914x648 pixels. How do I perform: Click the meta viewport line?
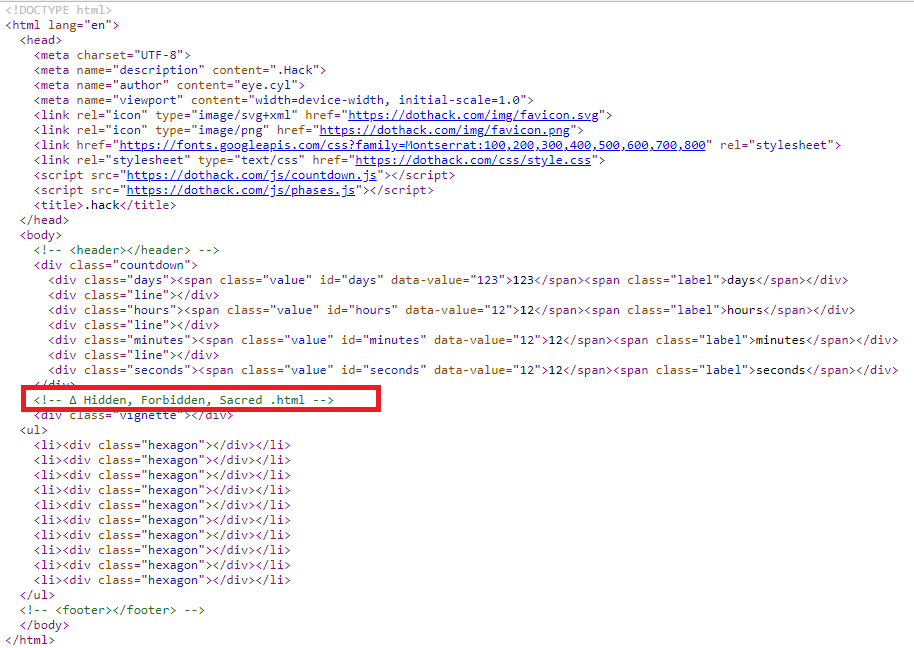[x=283, y=100]
